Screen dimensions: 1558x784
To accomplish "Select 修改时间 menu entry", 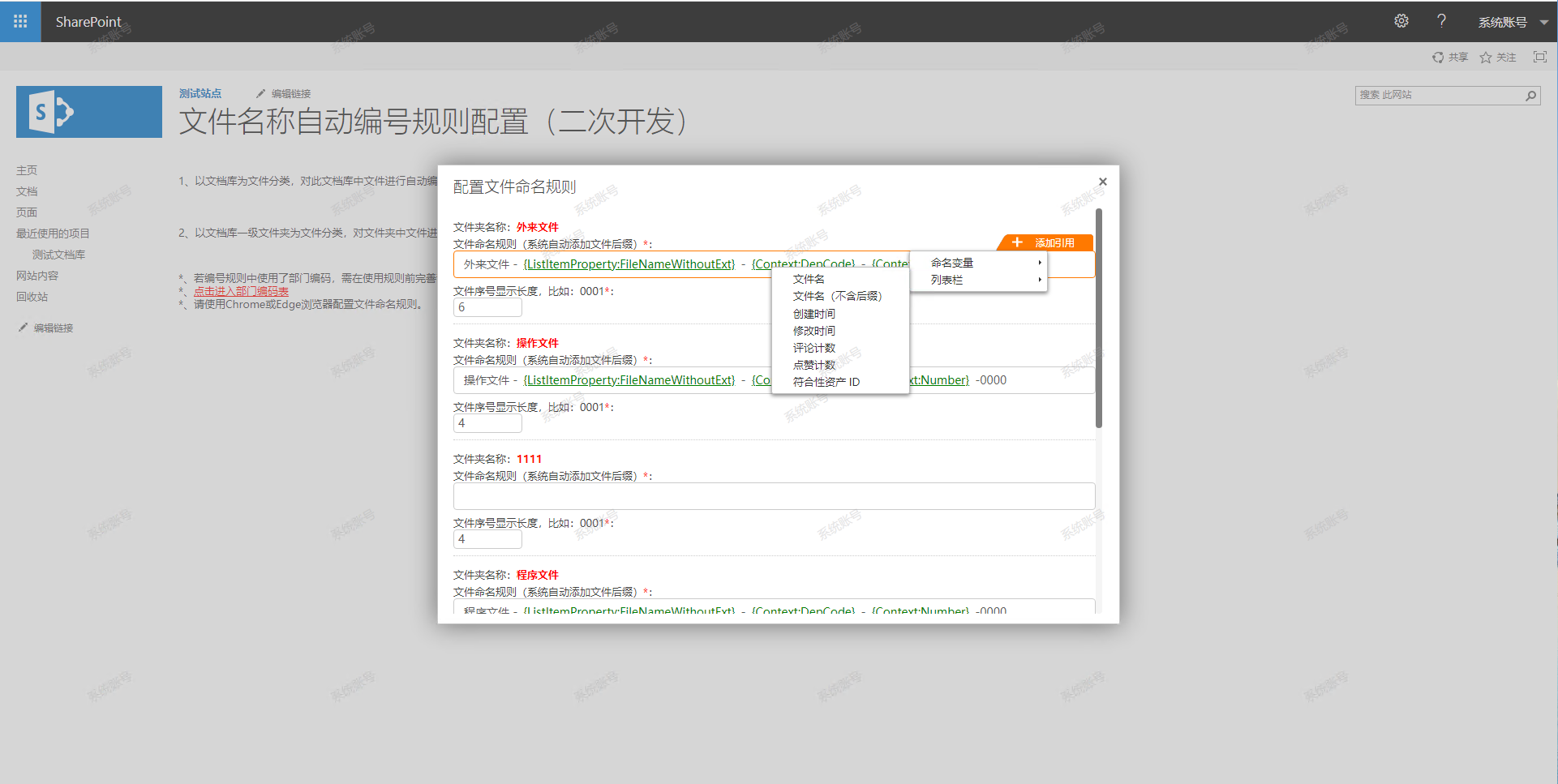I will tap(813, 331).
